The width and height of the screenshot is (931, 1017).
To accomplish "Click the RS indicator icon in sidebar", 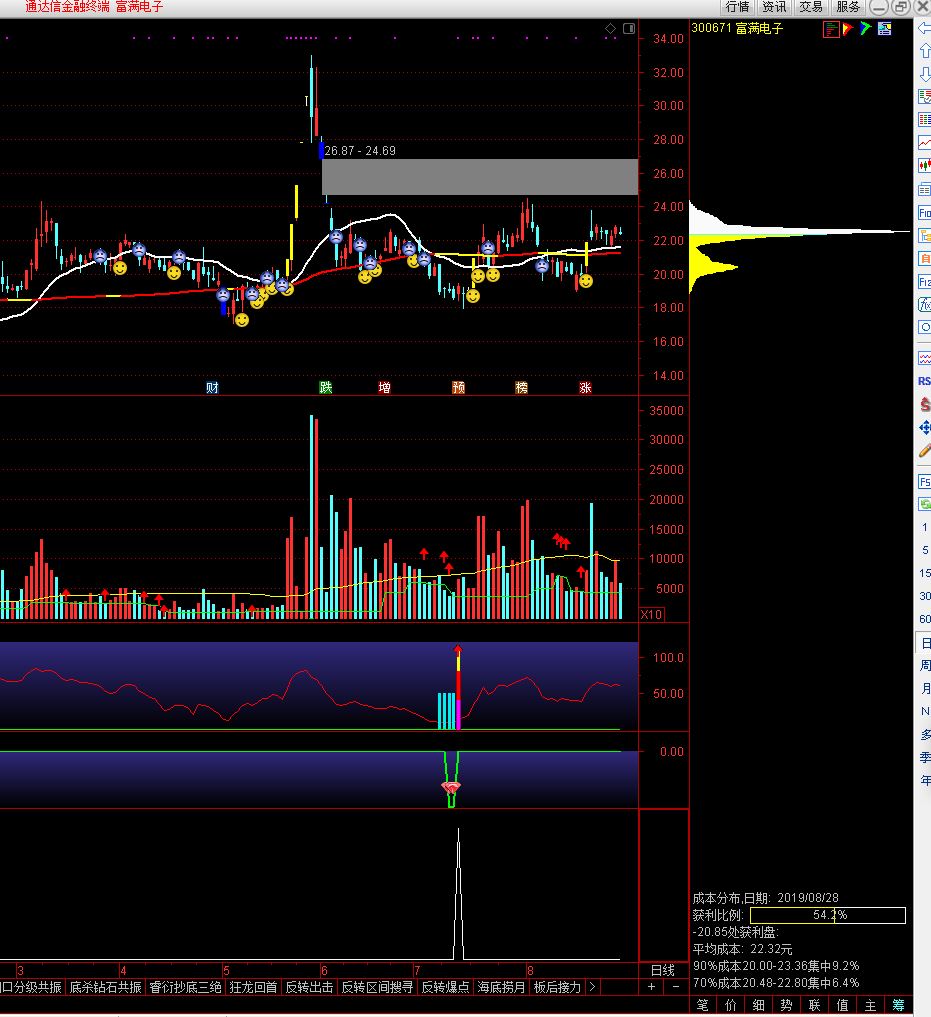I will [x=924, y=381].
